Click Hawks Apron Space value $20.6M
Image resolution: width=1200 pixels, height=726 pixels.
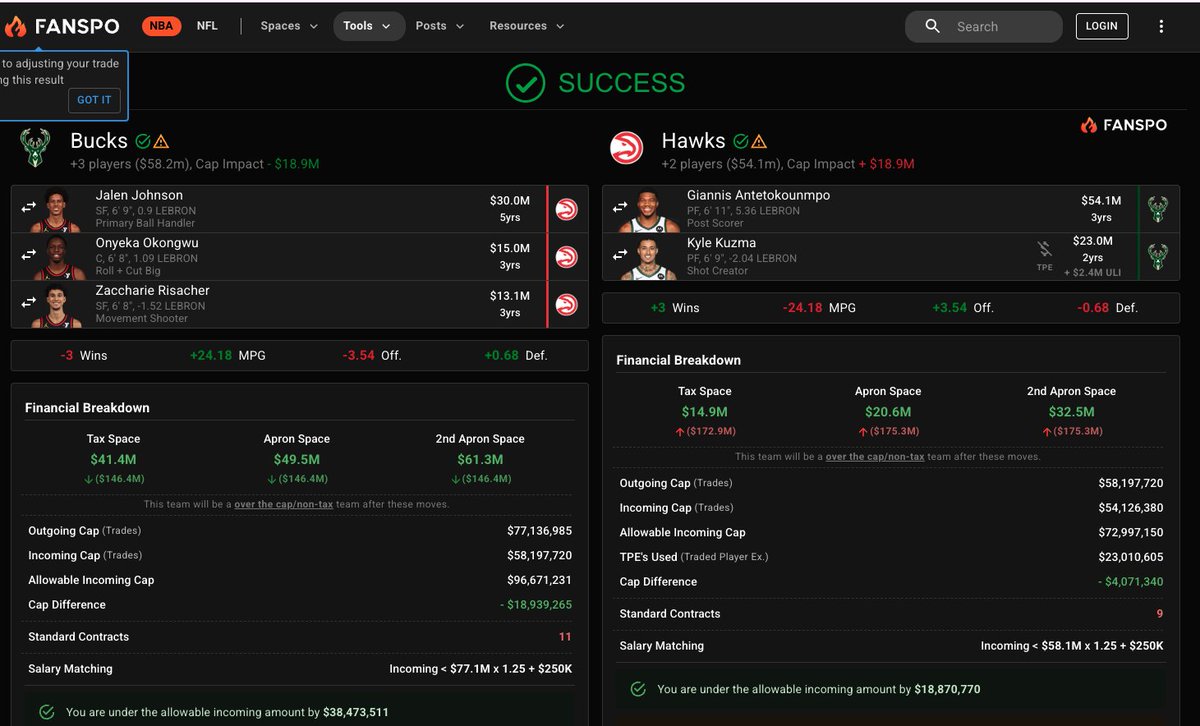888,412
